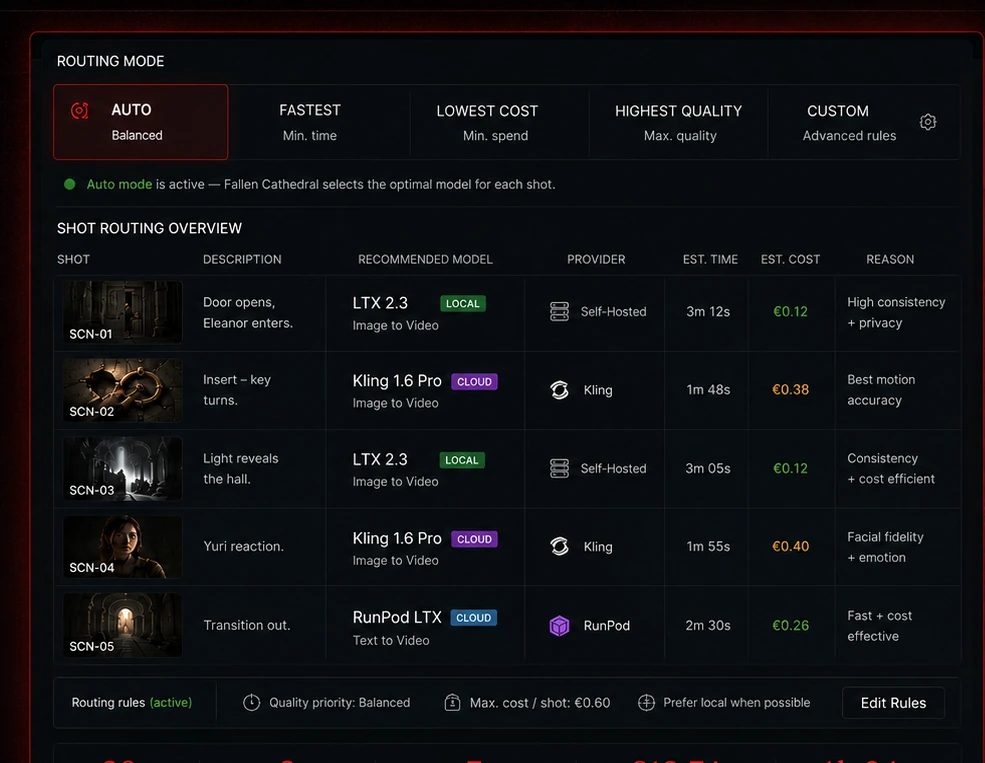985x763 pixels.
Task: Click EST. TIME column header
Action: [710, 259]
